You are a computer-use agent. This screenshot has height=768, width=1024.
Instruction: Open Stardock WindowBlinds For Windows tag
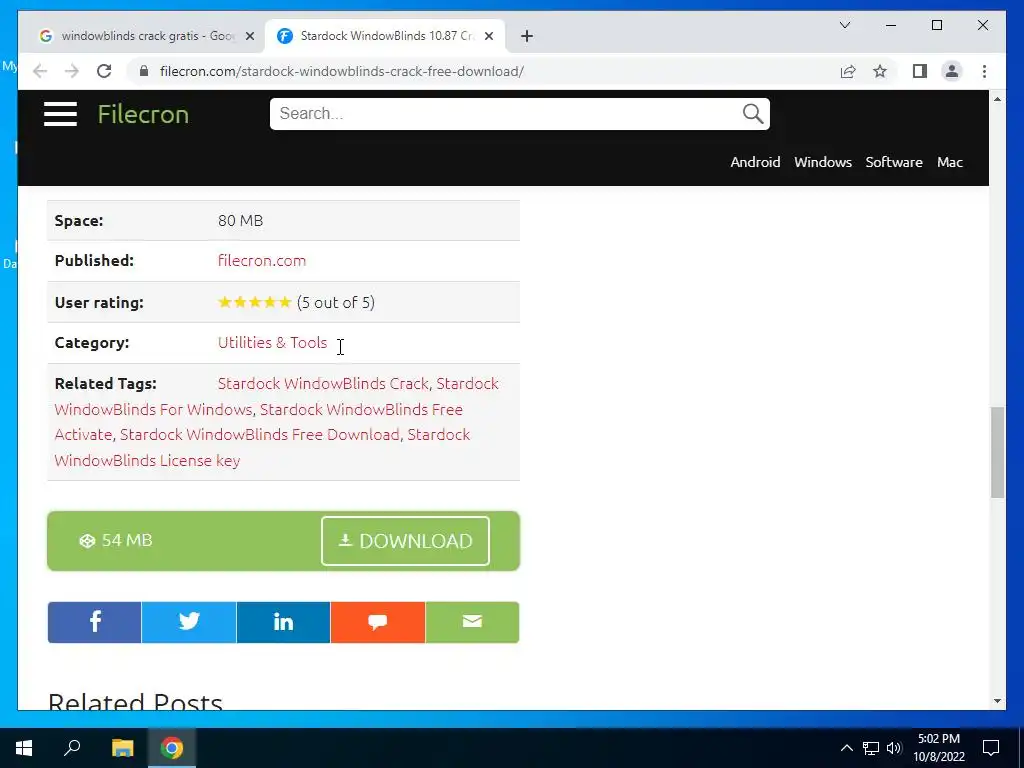coord(153,409)
